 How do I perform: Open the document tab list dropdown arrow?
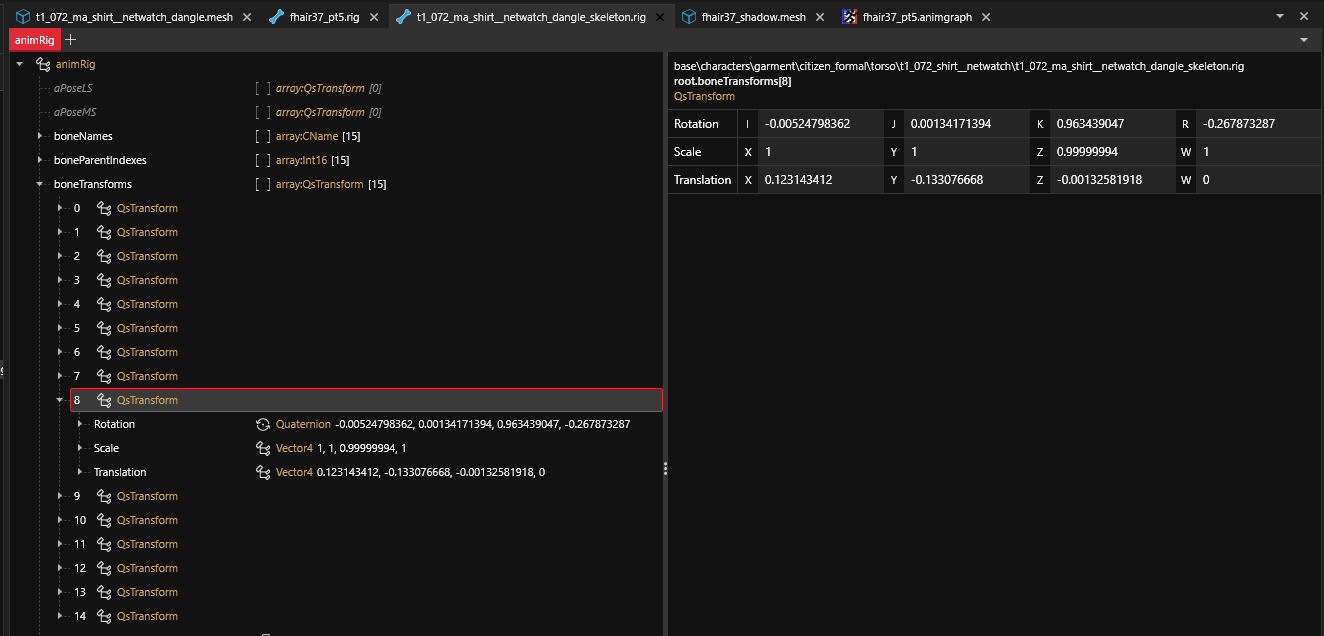(x=1279, y=17)
